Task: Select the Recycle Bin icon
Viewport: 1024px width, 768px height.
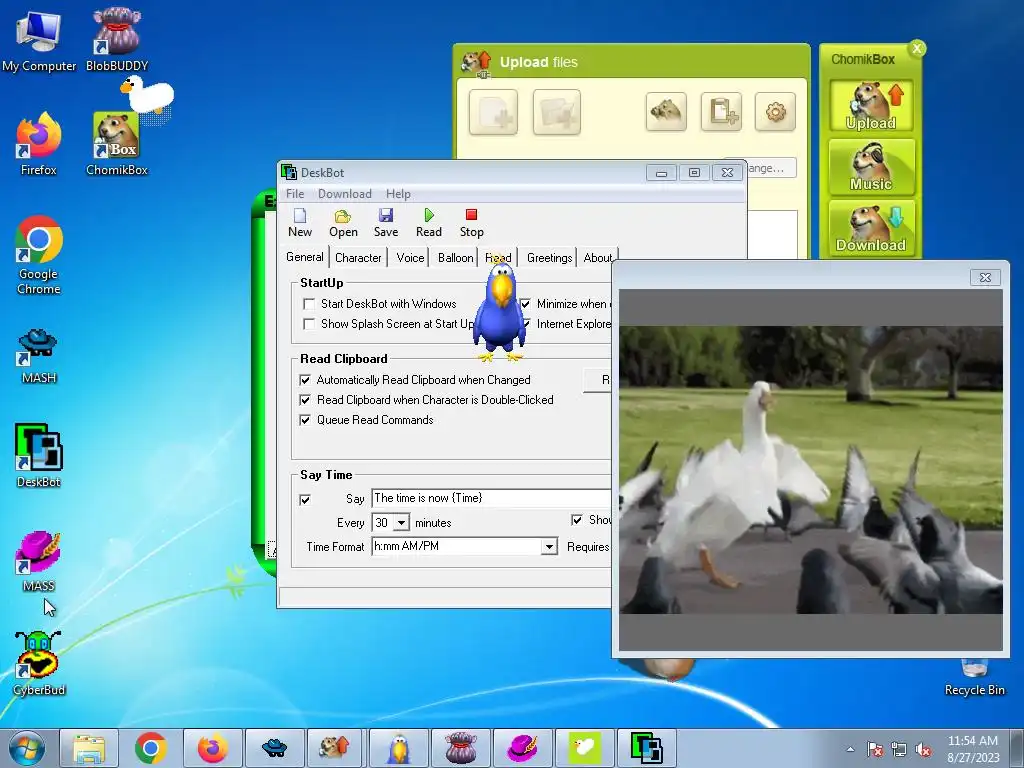Action: [974, 678]
